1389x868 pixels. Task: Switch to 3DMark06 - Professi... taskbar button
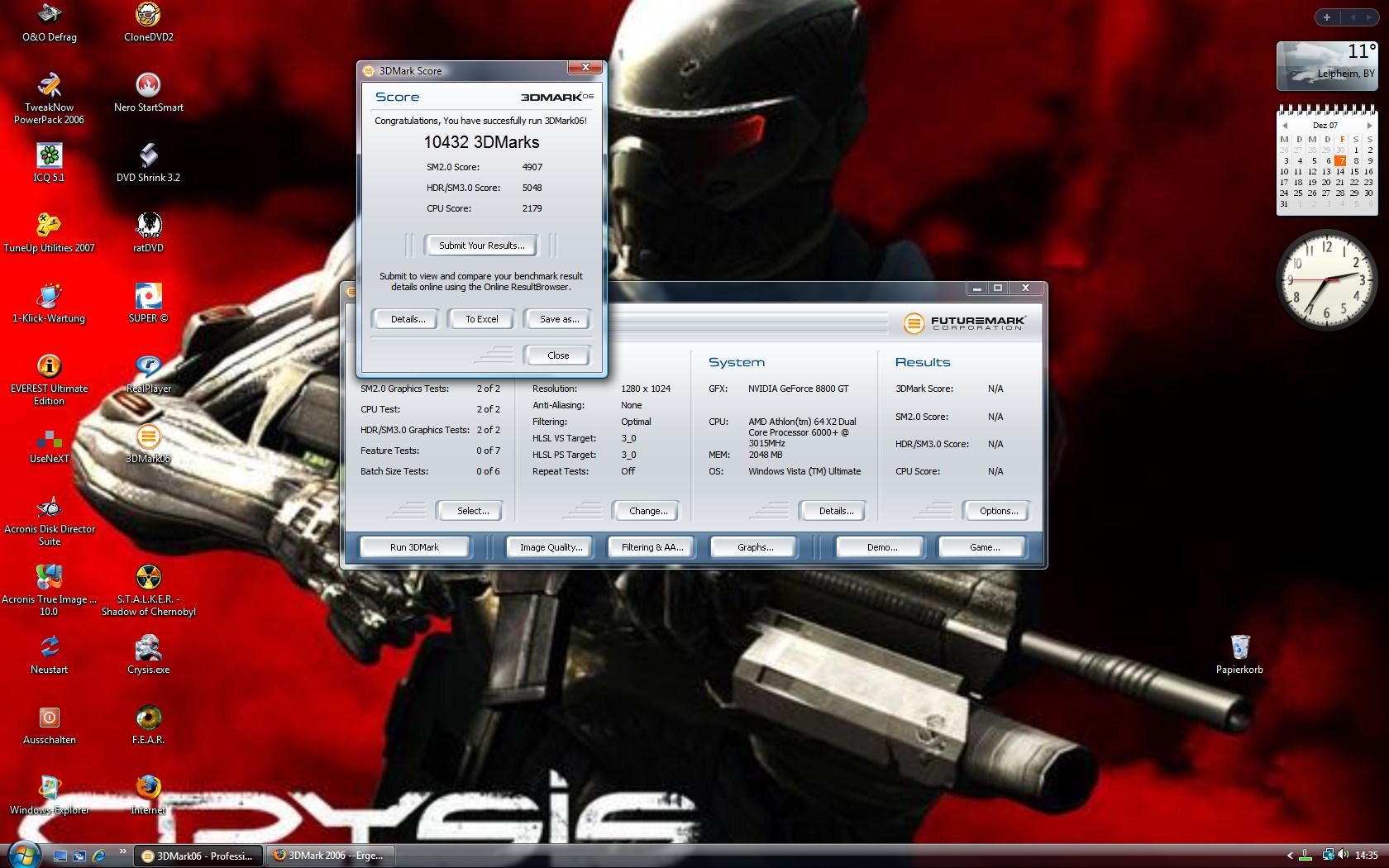pos(199,856)
